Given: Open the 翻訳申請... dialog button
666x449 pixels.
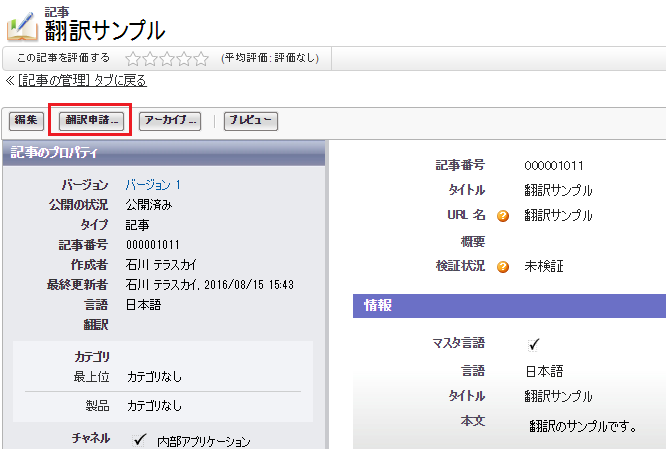Looking at the screenshot, I should pyautogui.click(x=92, y=121).
